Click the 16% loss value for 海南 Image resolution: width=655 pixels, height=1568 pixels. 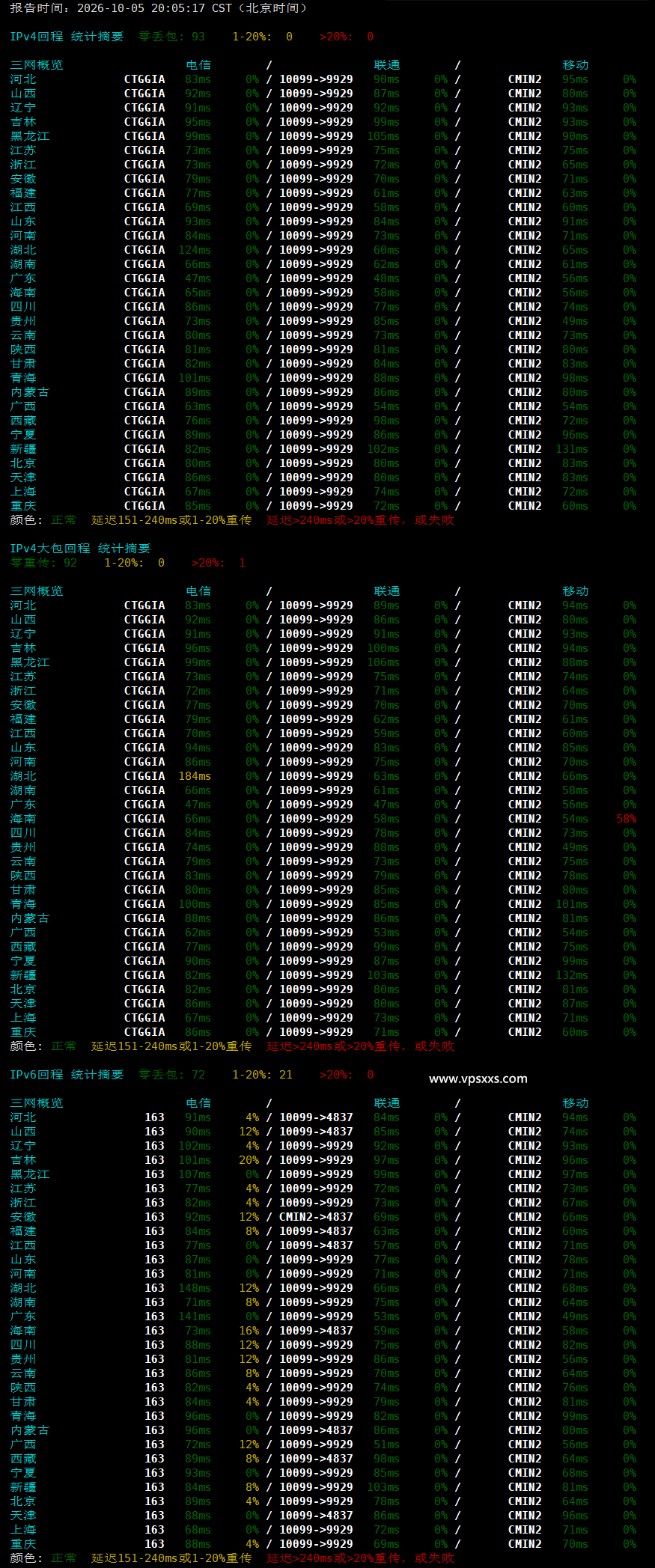coord(249,1331)
